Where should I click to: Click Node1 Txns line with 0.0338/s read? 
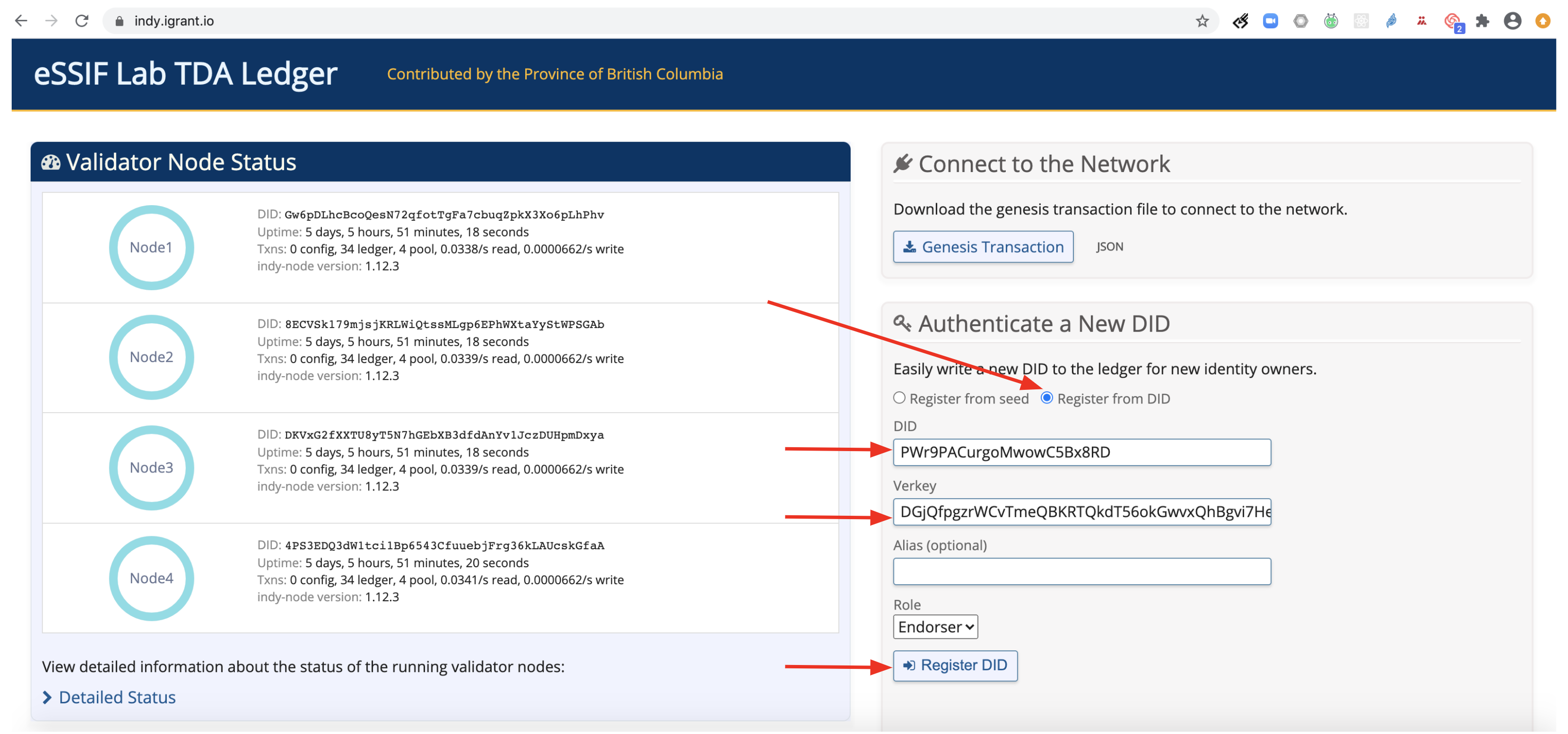(x=440, y=249)
